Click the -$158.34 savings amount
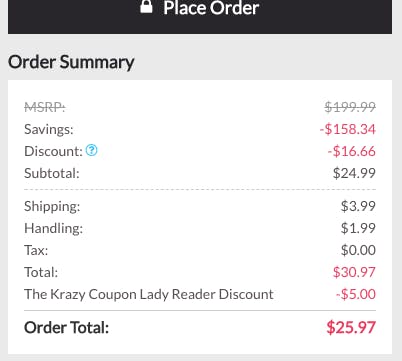402x361 pixels. pos(348,129)
